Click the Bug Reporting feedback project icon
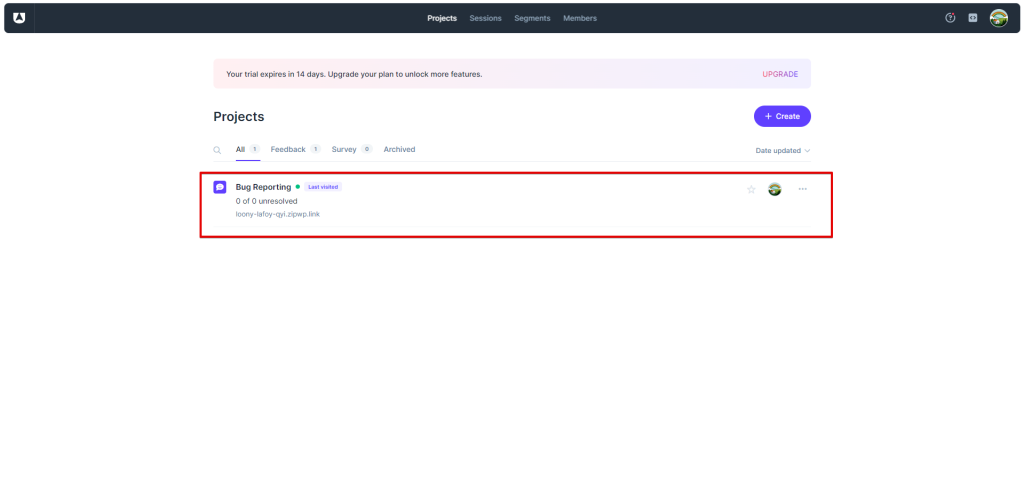1024x482 pixels. click(220, 187)
